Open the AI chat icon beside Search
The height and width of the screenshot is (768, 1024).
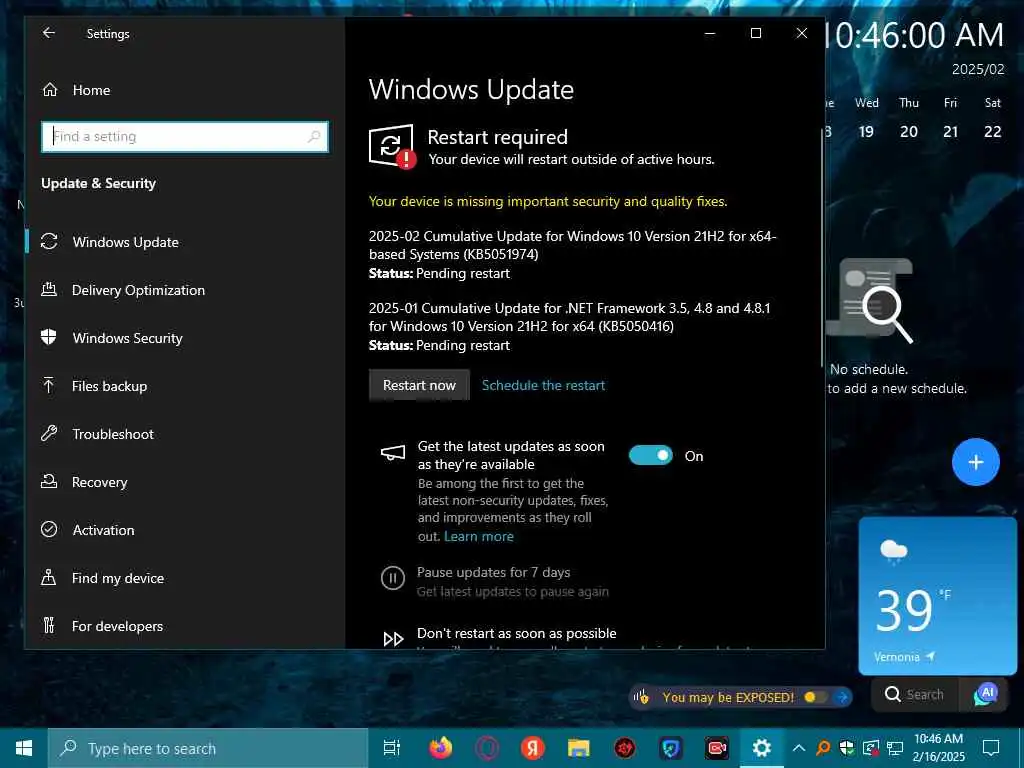pyautogui.click(x=986, y=695)
